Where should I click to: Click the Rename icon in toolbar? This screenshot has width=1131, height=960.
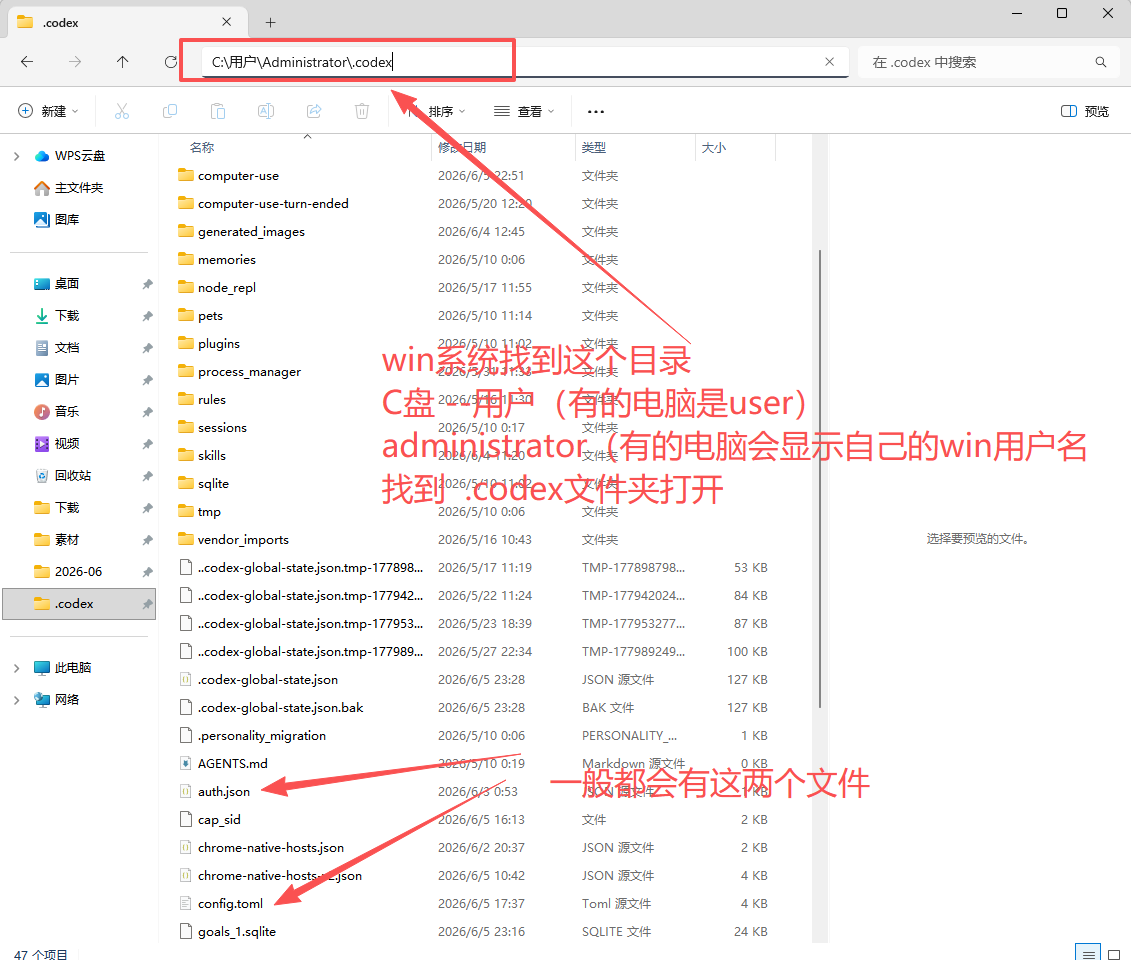click(x=266, y=111)
